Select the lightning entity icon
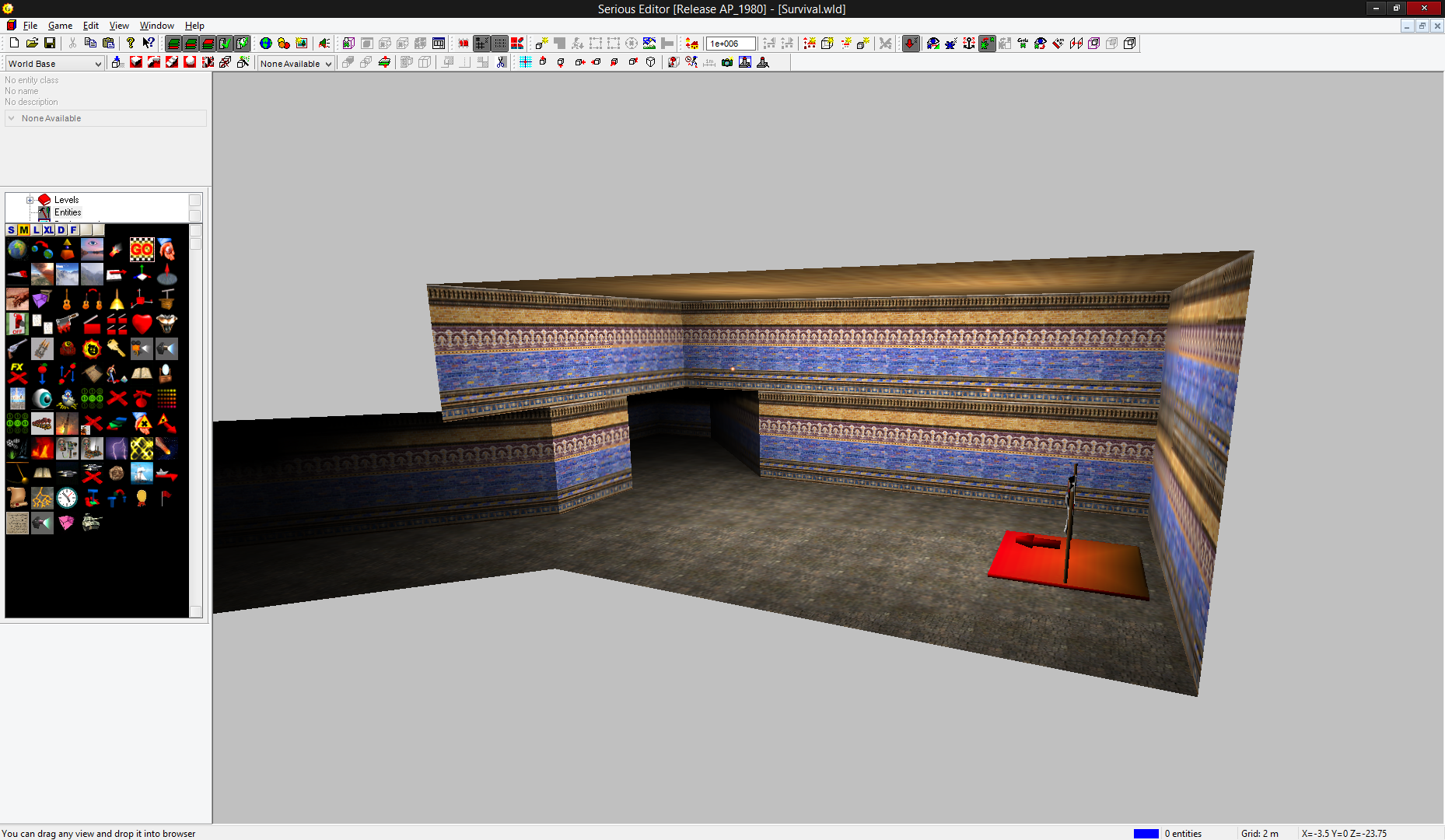The image size is (1445, 840). pos(117,448)
